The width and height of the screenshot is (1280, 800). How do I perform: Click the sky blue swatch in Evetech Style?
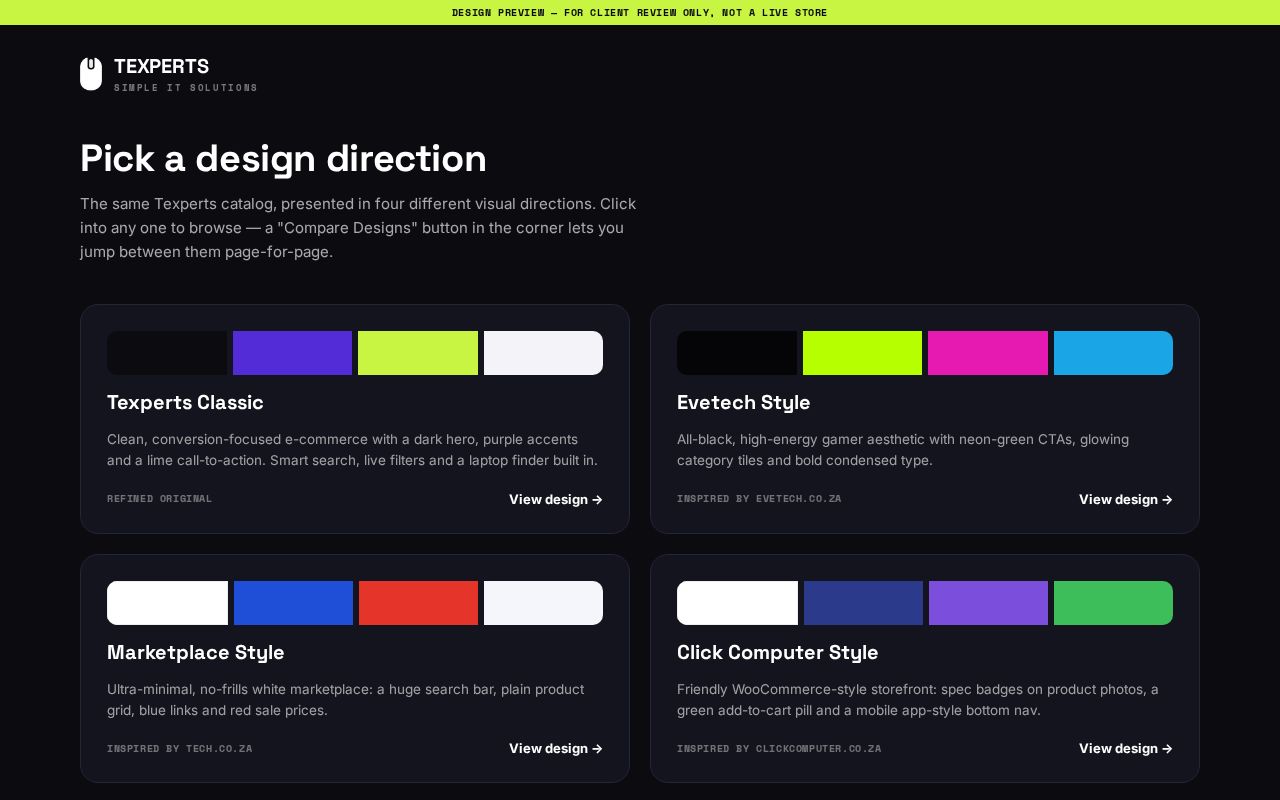[1113, 353]
